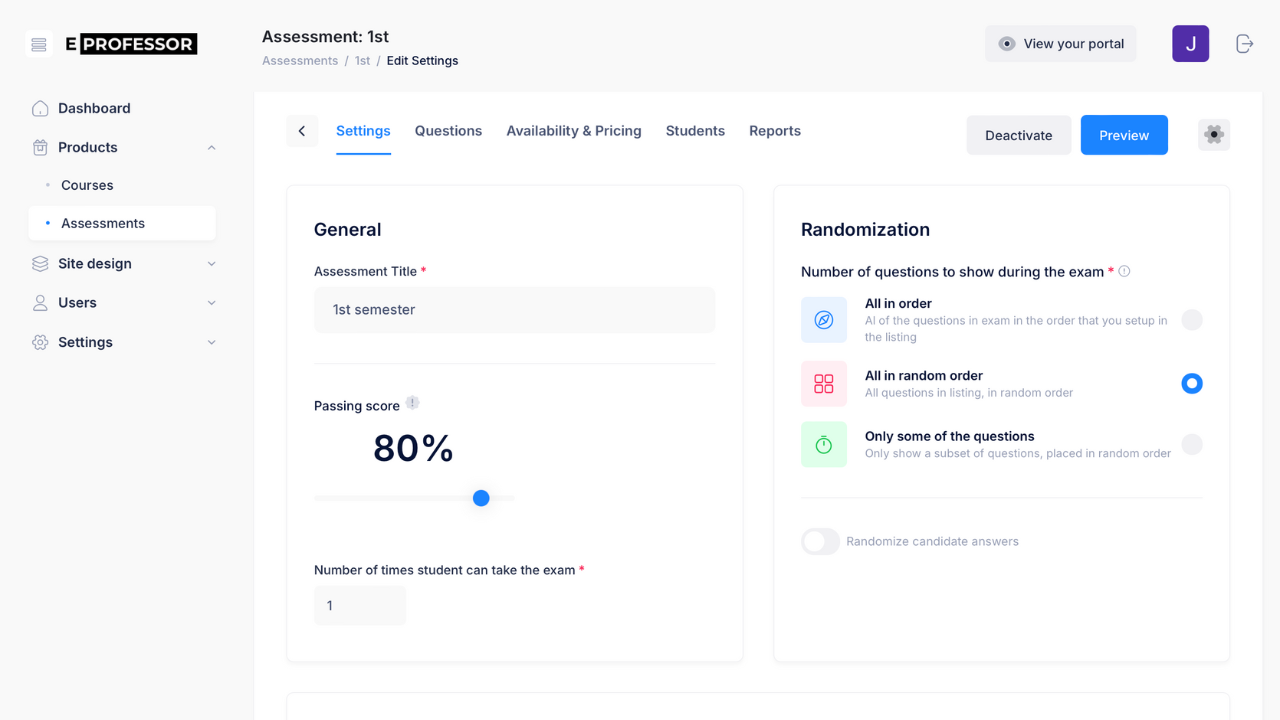The height and width of the screenshot is (720, 1280).
Task: Expand the Users sidebar menu
Action: tap(211, 303)
